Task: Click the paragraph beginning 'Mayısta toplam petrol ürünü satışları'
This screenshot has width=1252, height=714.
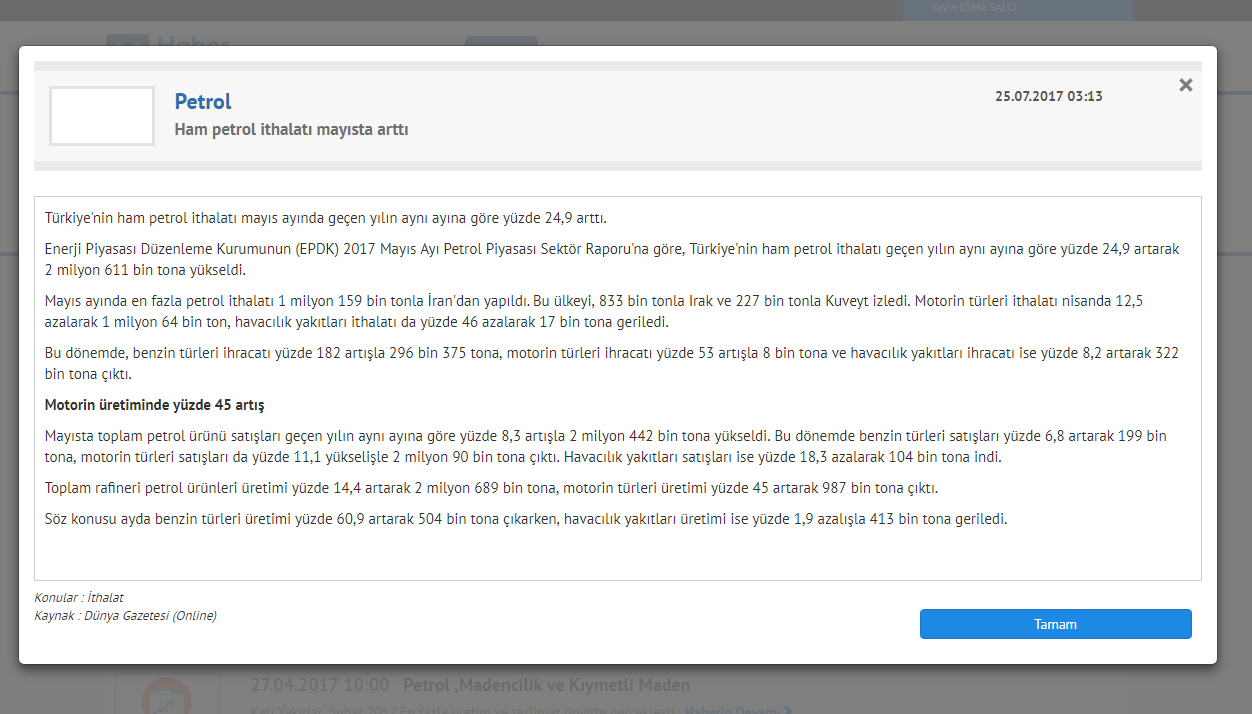Action: click(606, 446)
